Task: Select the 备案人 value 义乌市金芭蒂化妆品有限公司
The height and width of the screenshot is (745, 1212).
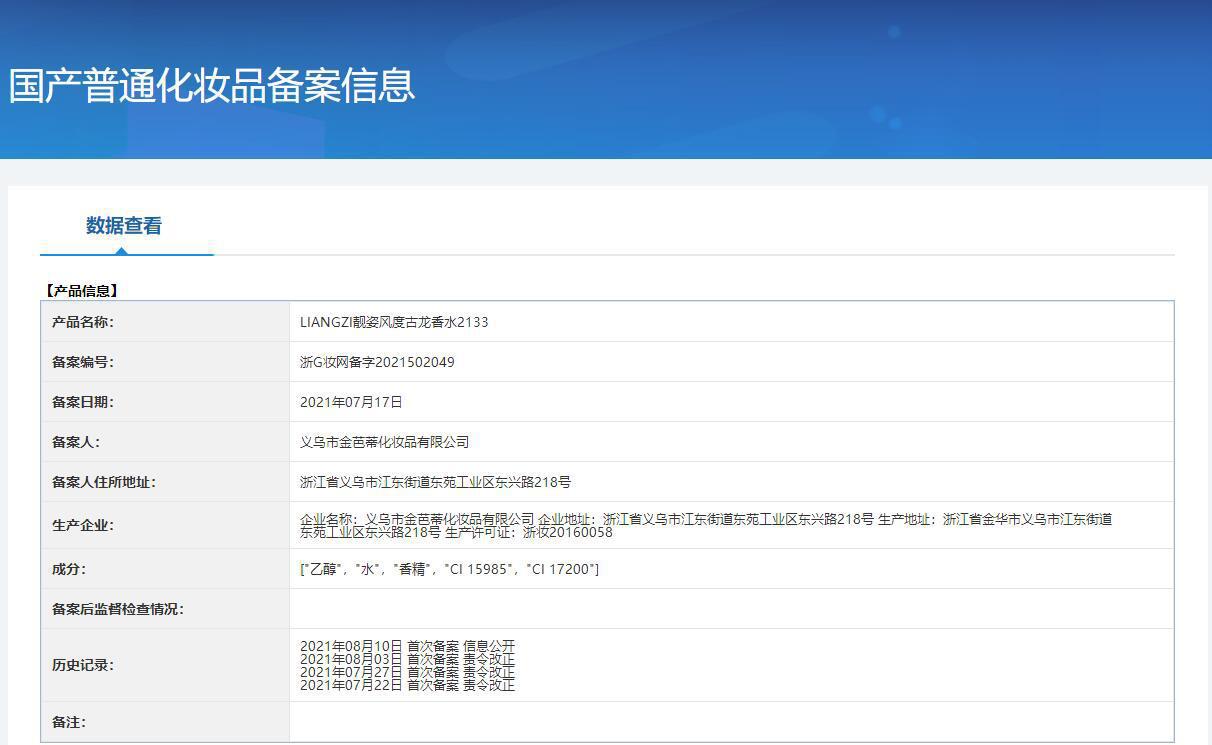Action: click(384, 442)
